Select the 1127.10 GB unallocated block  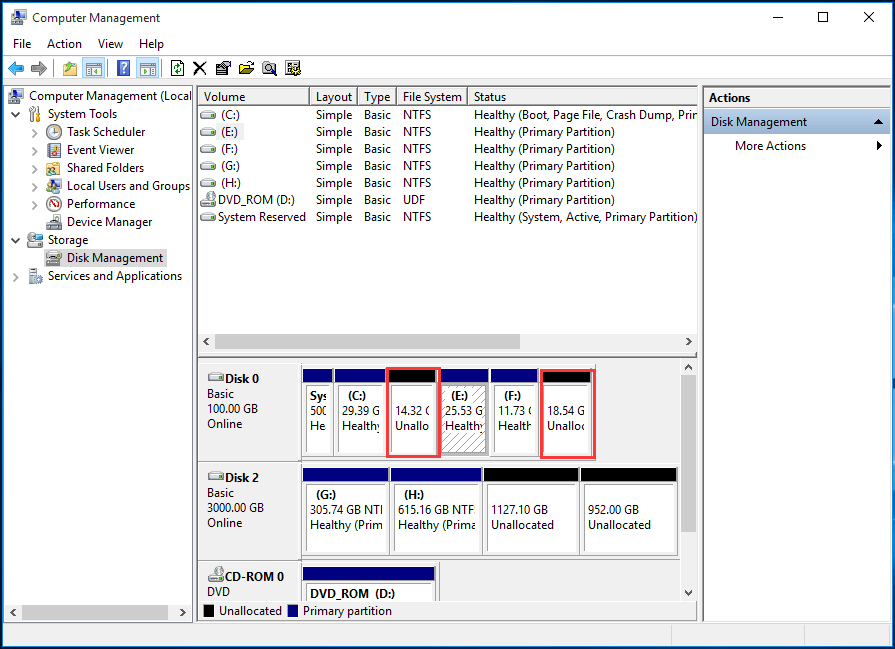point(531,511)
